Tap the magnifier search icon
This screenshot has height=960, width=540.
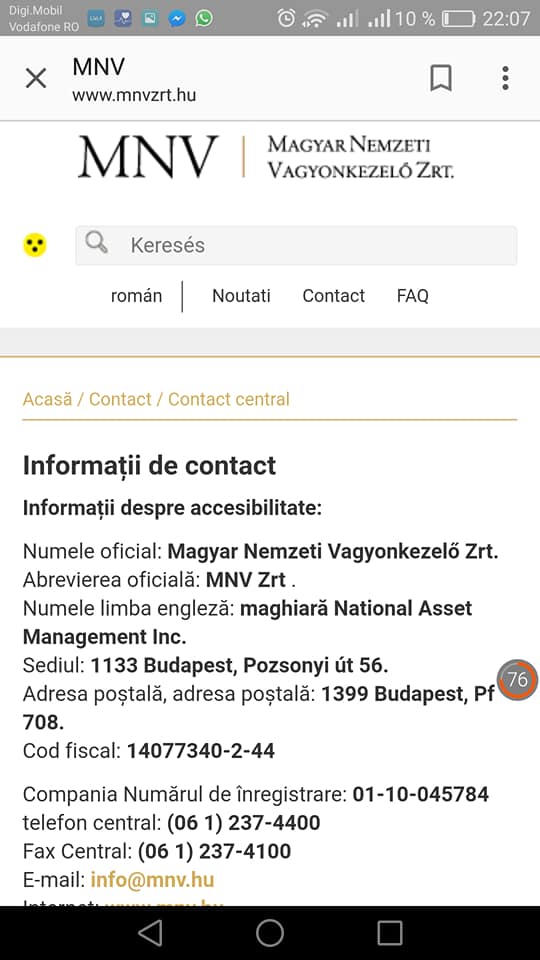point(97,242)
